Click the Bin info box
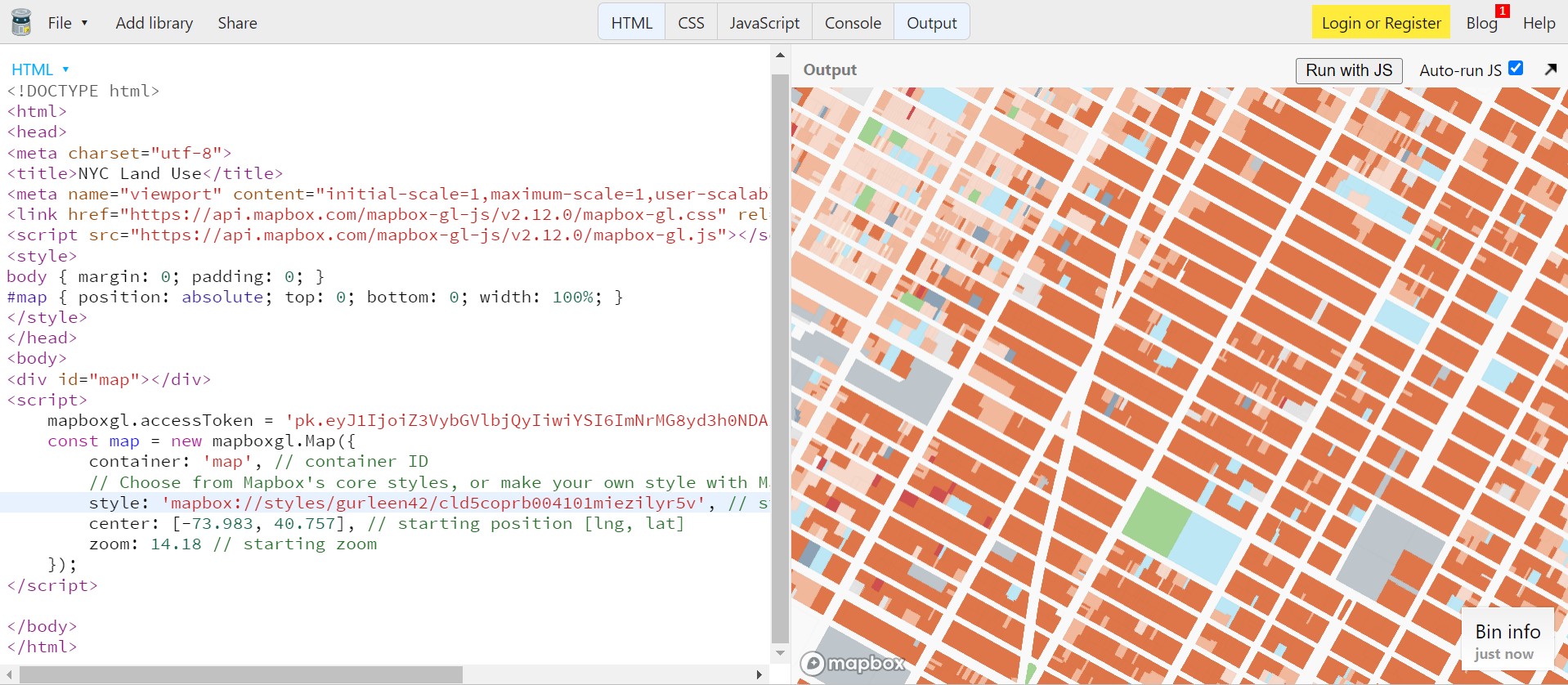This screenshot has width=1568, height=685. pos(1508,641)
